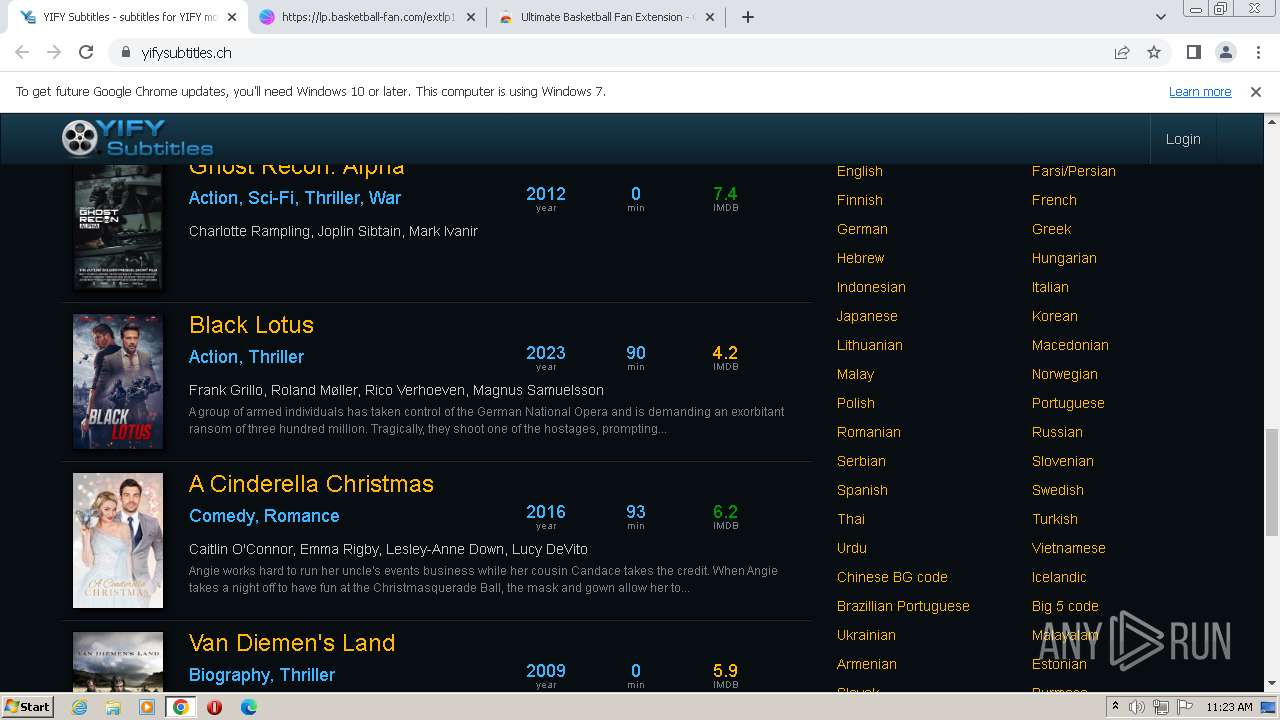This screenshot has width=1280, height=720.
Task: Click the Action Center flag icon
Action: [x=1183, y=707]
